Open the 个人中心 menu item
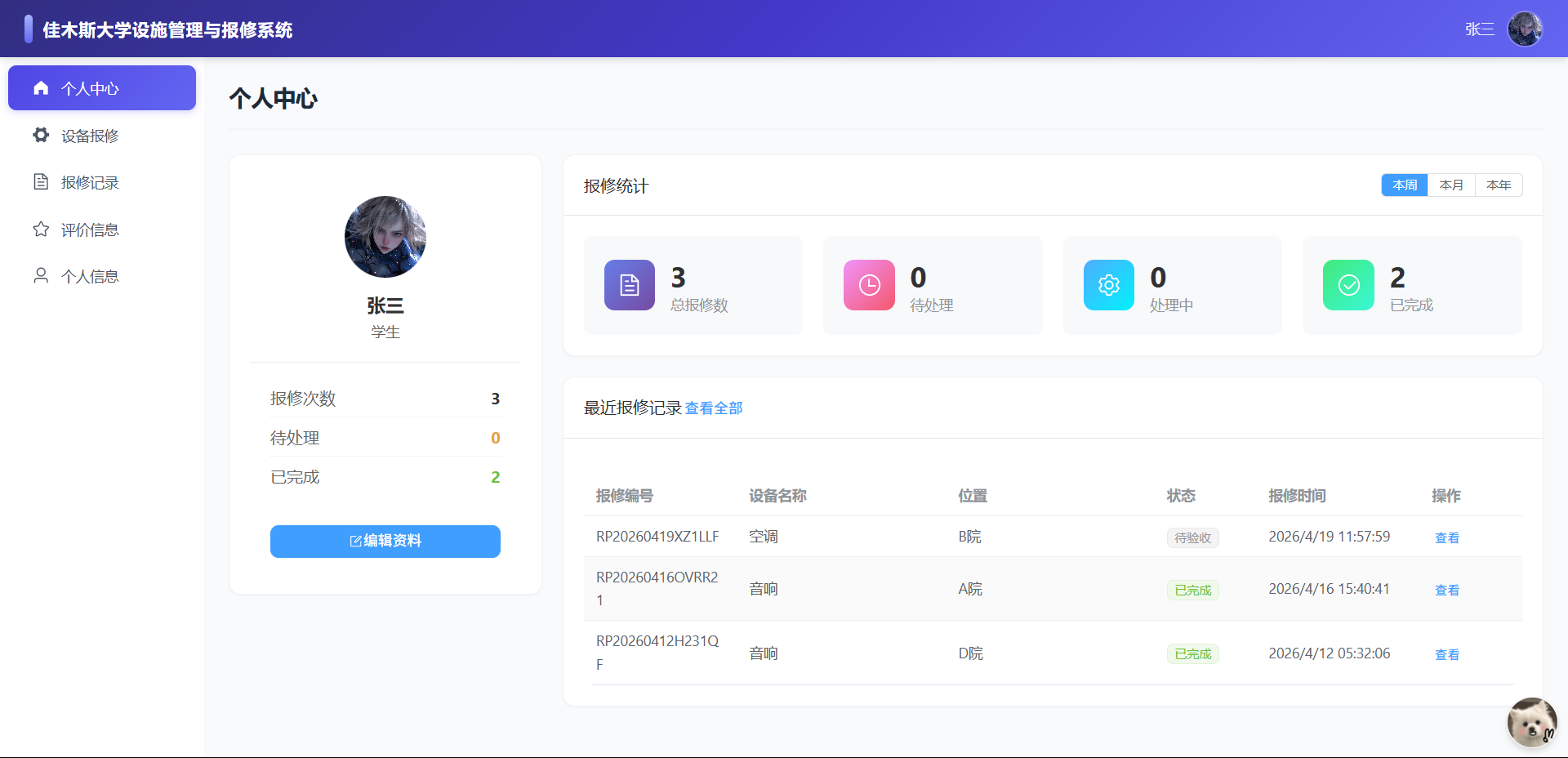1568x758 pixels. 102,88
